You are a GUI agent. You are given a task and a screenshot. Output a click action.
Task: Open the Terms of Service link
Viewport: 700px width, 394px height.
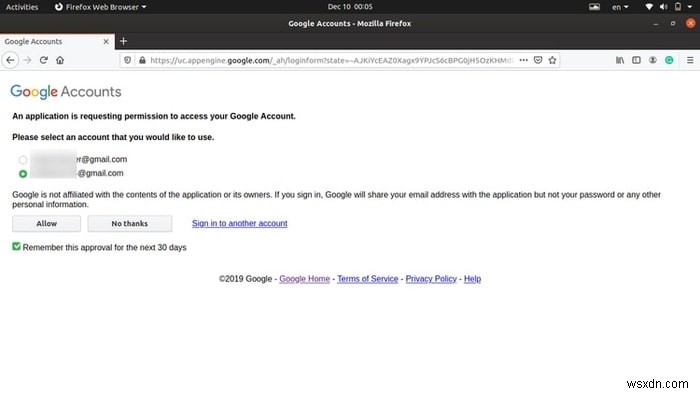pos(367,279)
